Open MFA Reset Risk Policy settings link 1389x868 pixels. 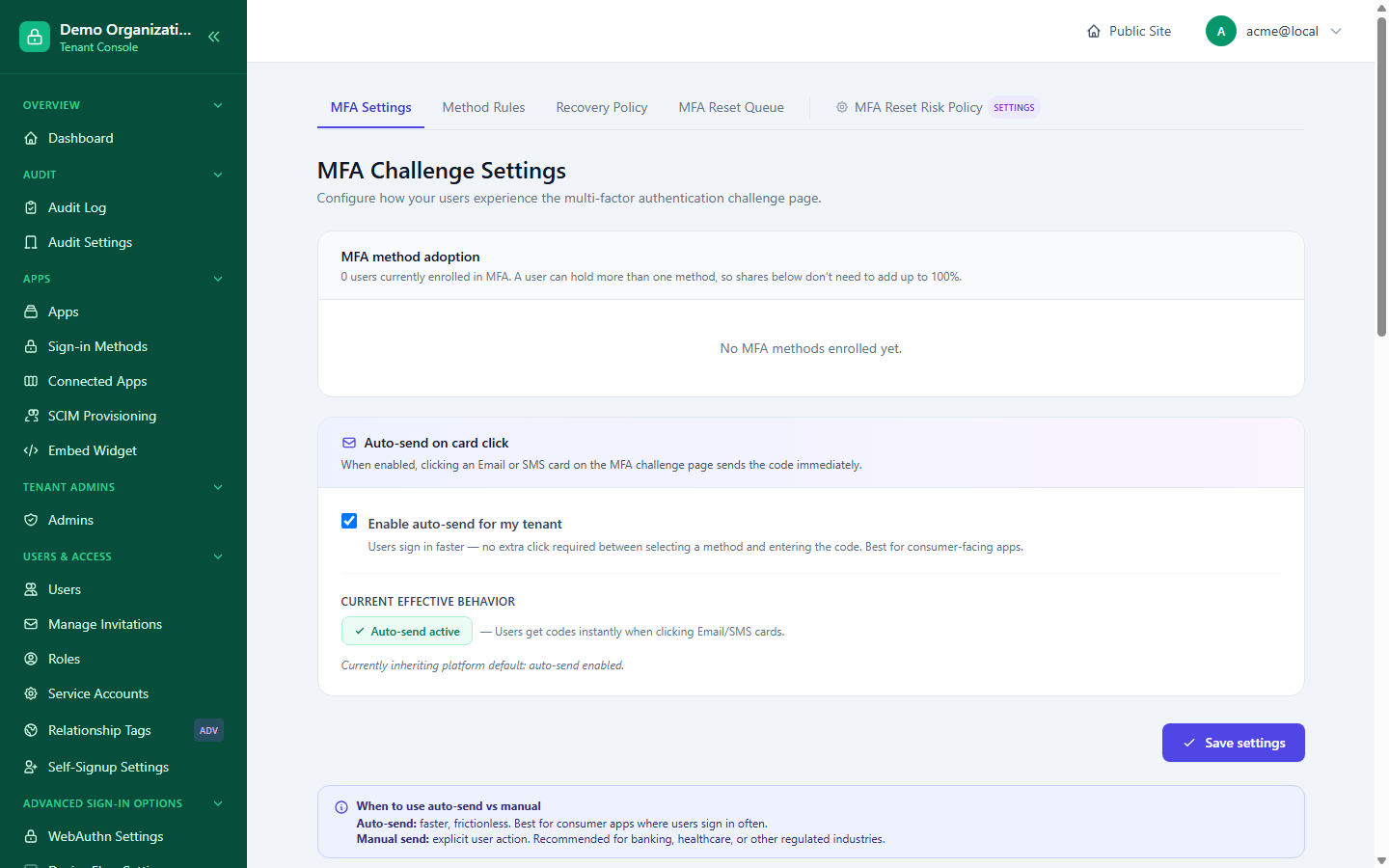[x=937, y=107]
